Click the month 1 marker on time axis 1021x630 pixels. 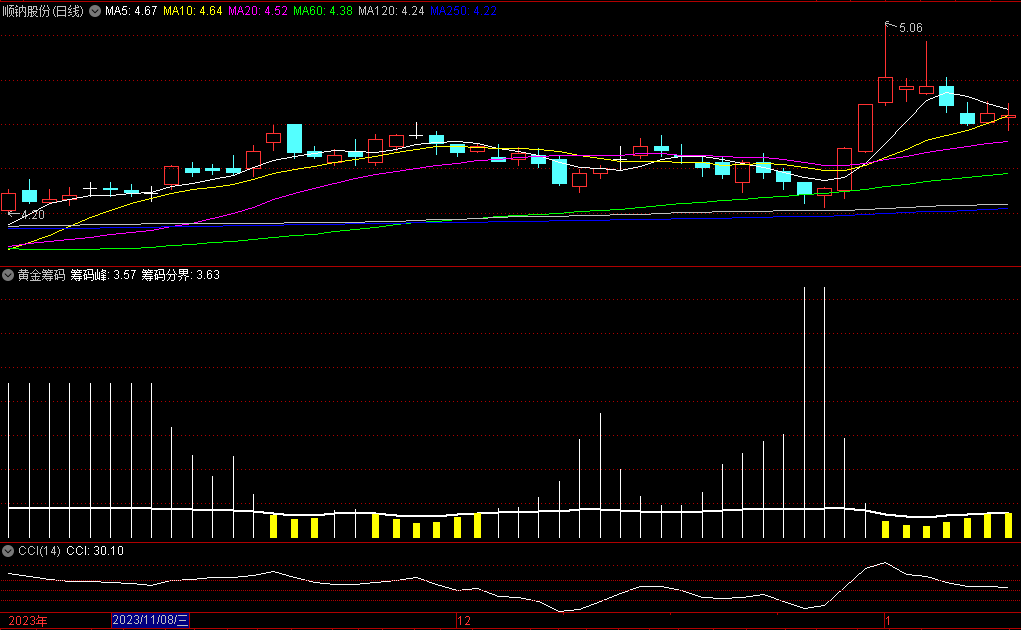point(888,621)
